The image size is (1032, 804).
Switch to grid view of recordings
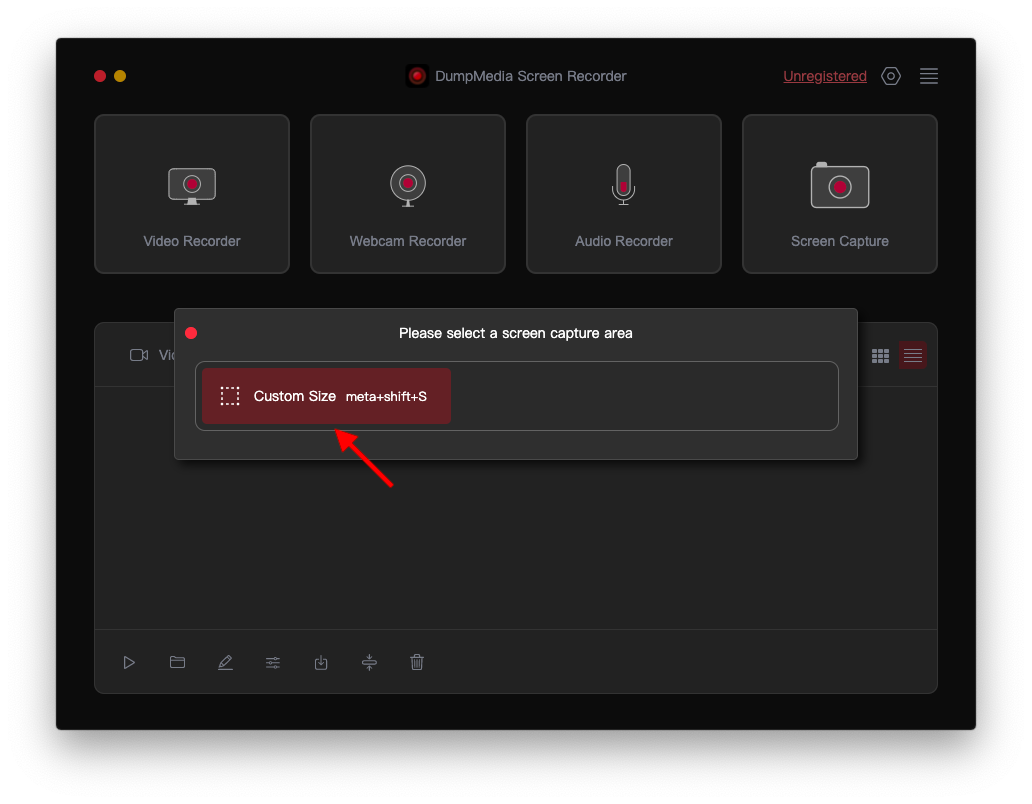tap(880, 356)
